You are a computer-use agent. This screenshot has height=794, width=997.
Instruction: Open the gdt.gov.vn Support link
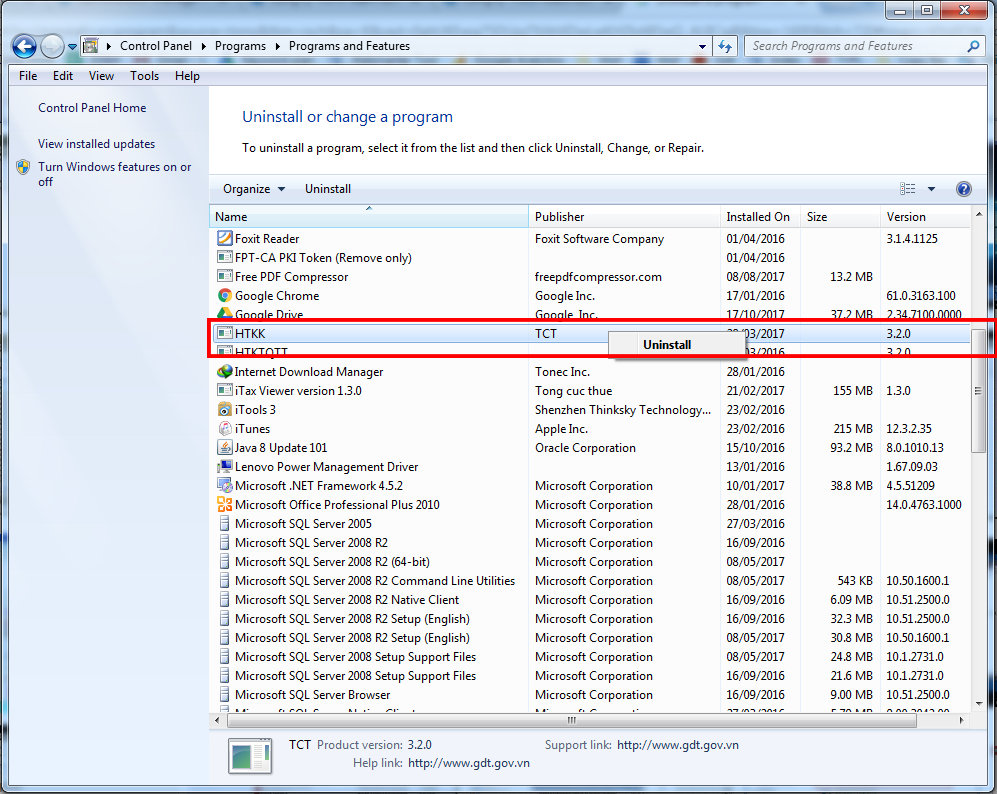pos(678,744)
